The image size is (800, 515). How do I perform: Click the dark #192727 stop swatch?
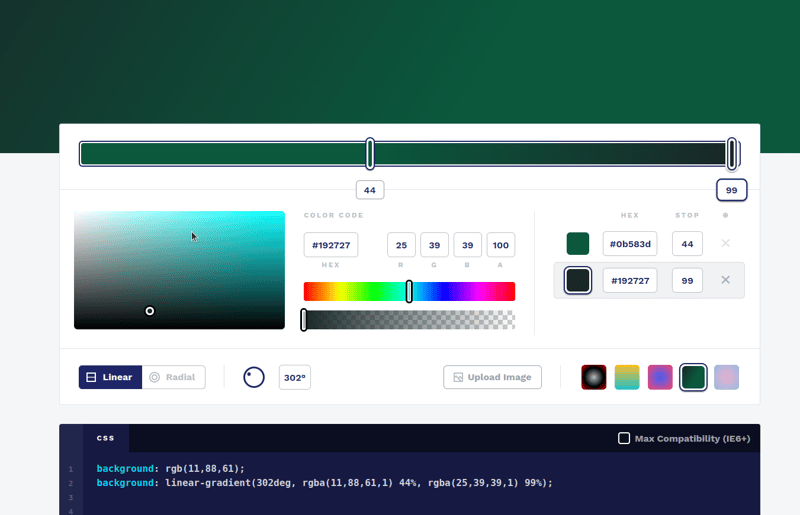pyautogui.click(x=578, y=281)
